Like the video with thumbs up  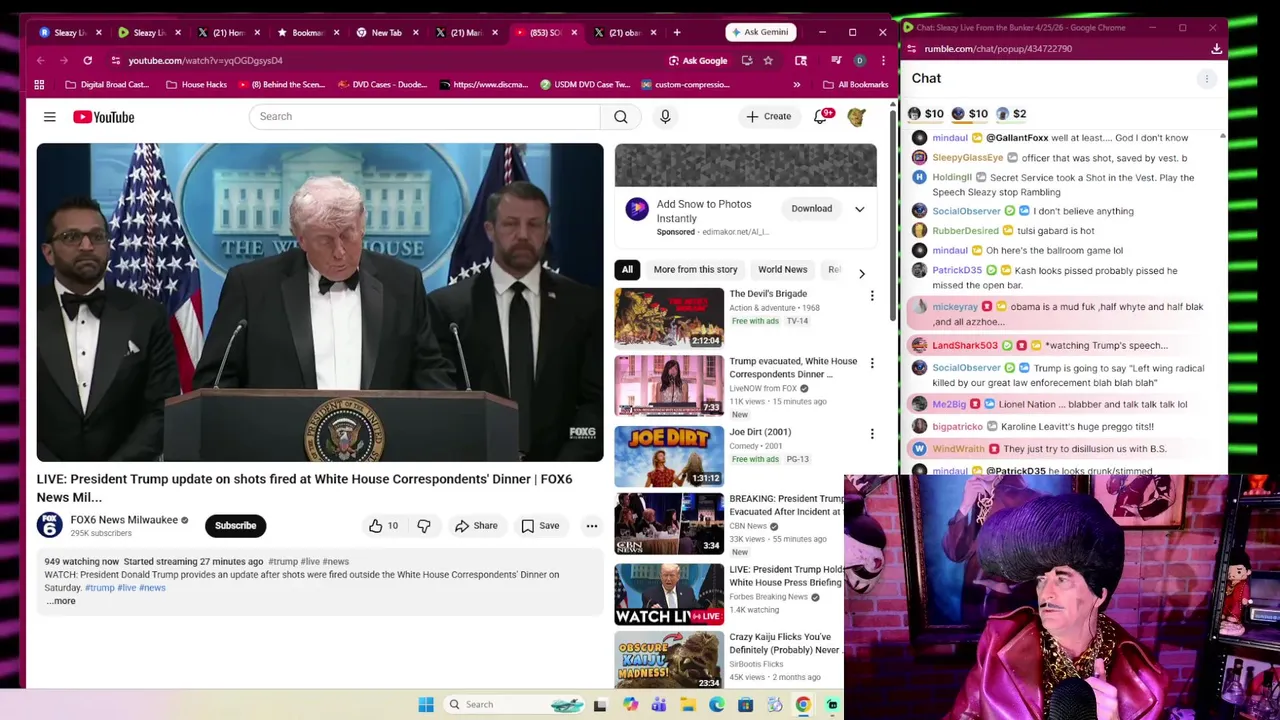[x=383, y=526]
